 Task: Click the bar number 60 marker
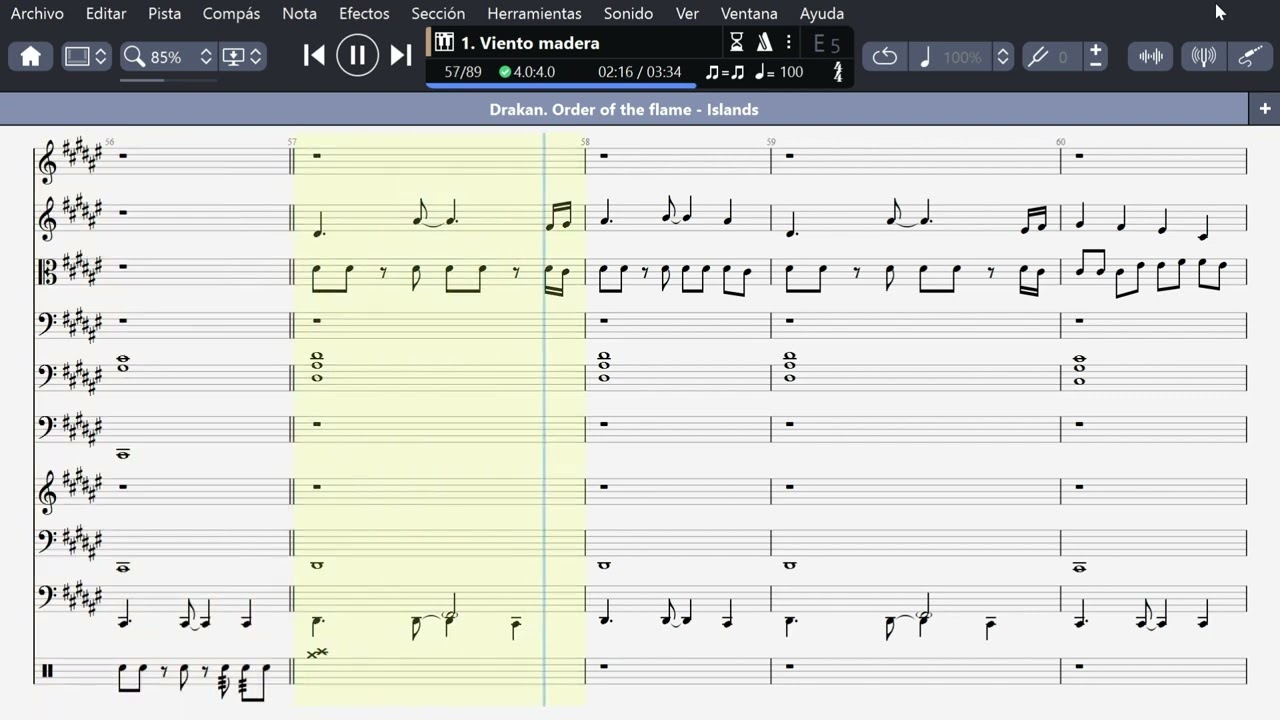click(1060, 142)
